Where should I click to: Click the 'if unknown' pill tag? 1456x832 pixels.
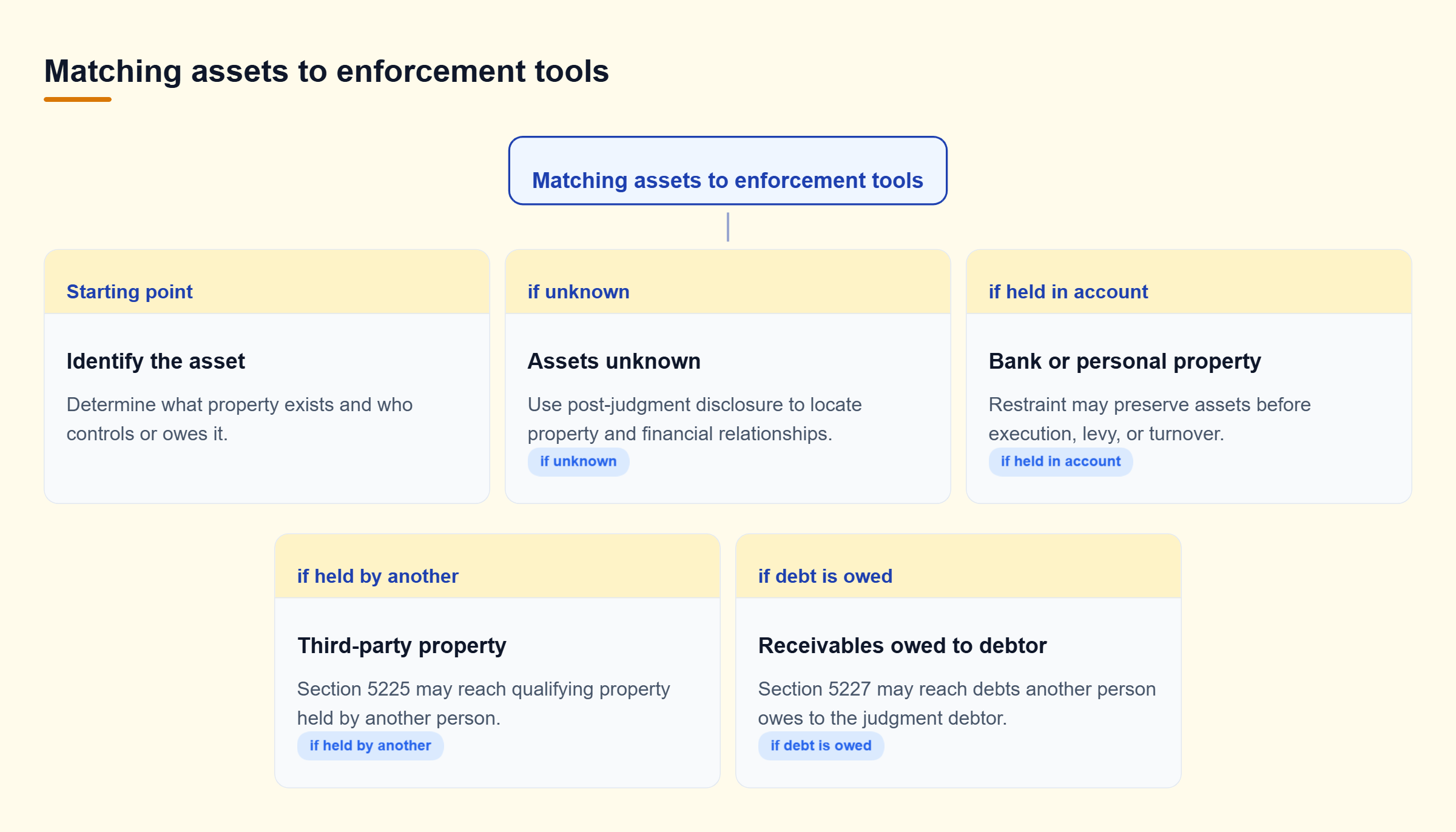[x=578, y=461]
